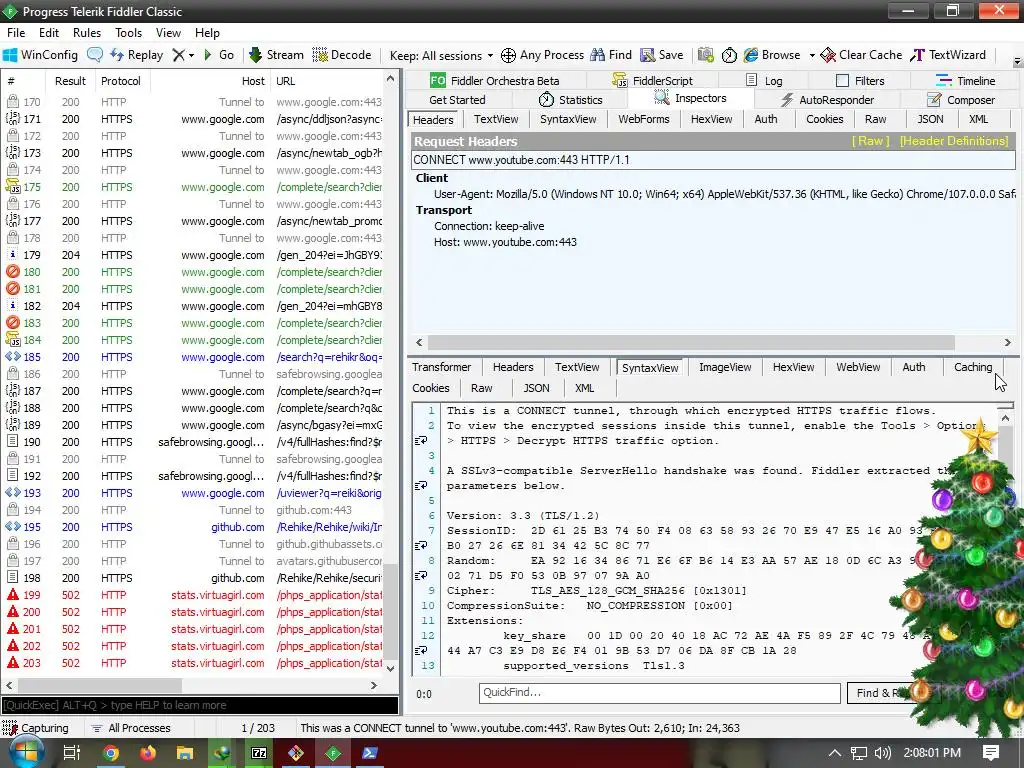Clear Cache using the toolbar button
The image size is (1024, 768).
coord(861,55)
